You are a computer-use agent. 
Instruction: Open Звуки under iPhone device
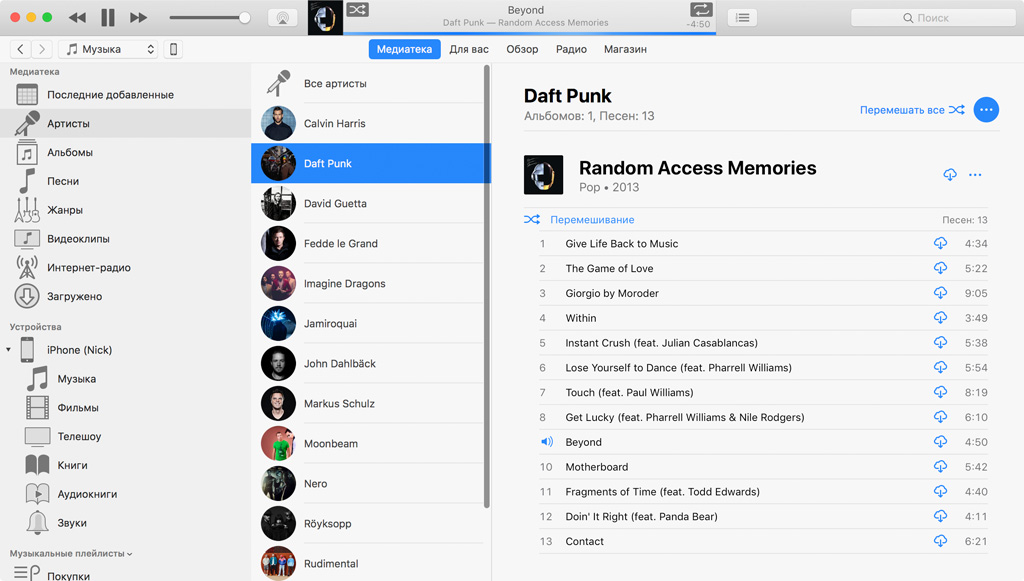pos(125,522)
